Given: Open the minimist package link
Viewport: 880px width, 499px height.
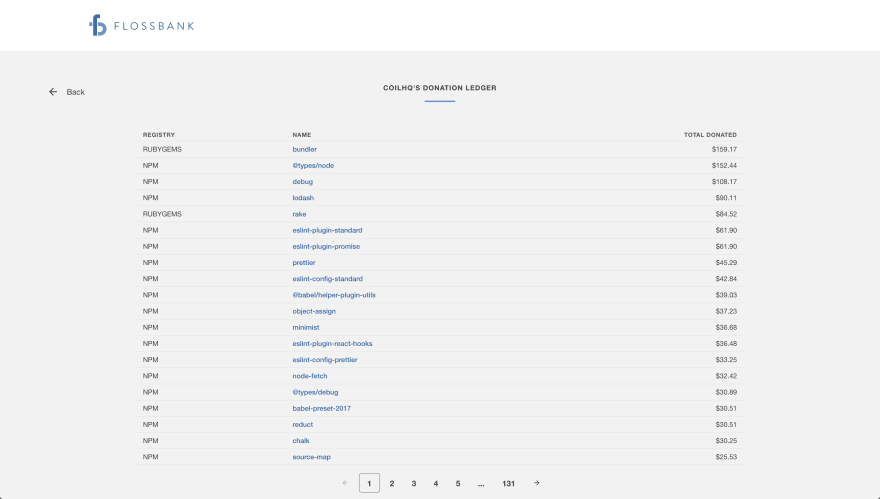Looking at the screenshot, I should (x=306, y=327).
